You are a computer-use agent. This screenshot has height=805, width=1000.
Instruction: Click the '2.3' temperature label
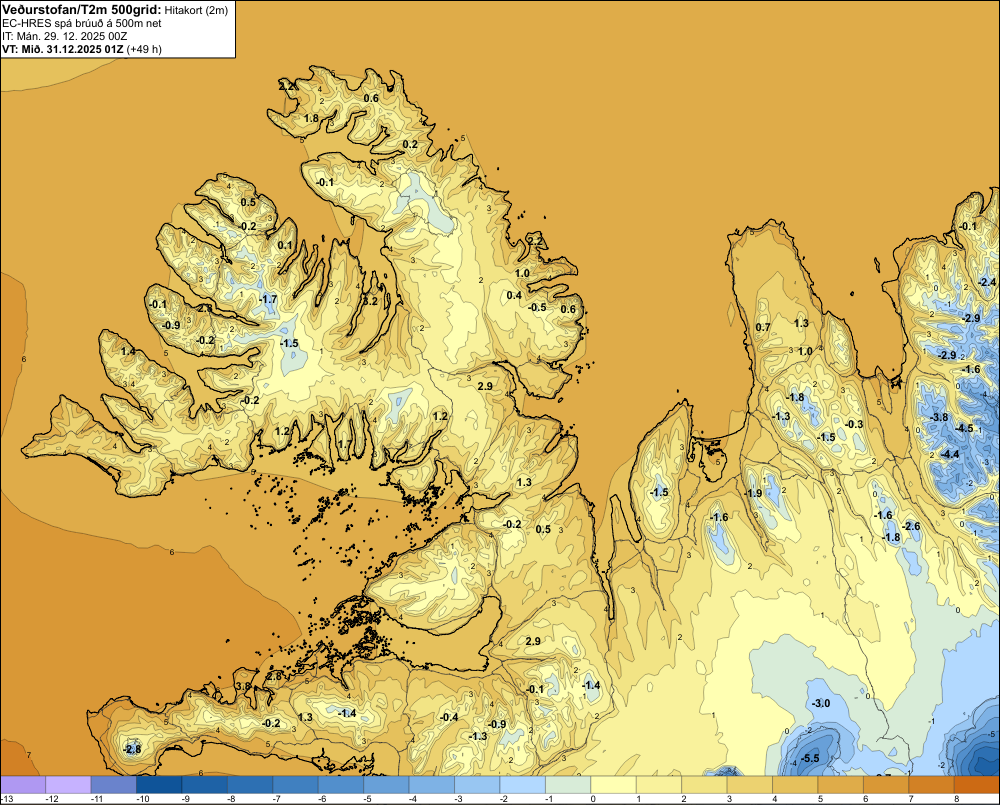click(205, 308)
